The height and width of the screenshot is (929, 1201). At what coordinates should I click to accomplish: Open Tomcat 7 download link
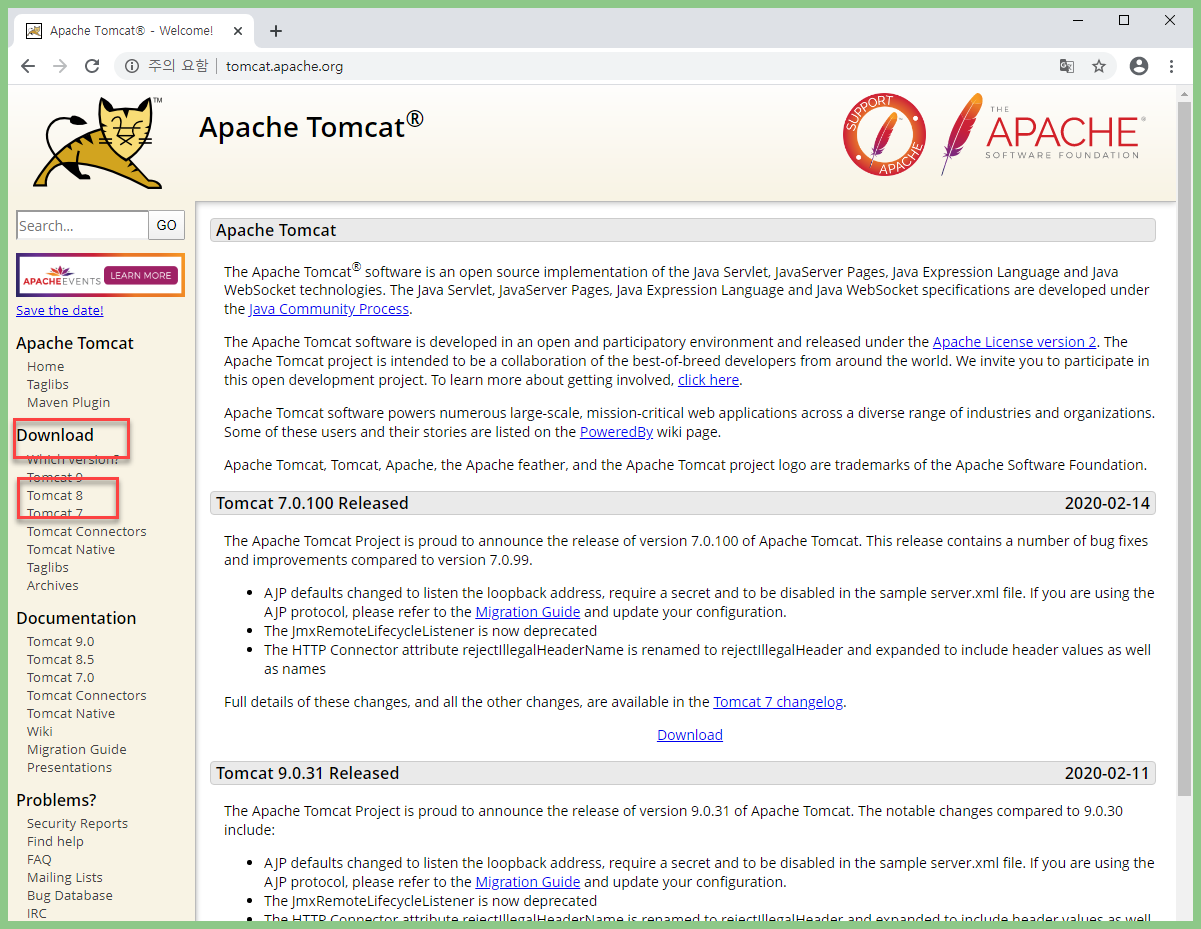55,513
